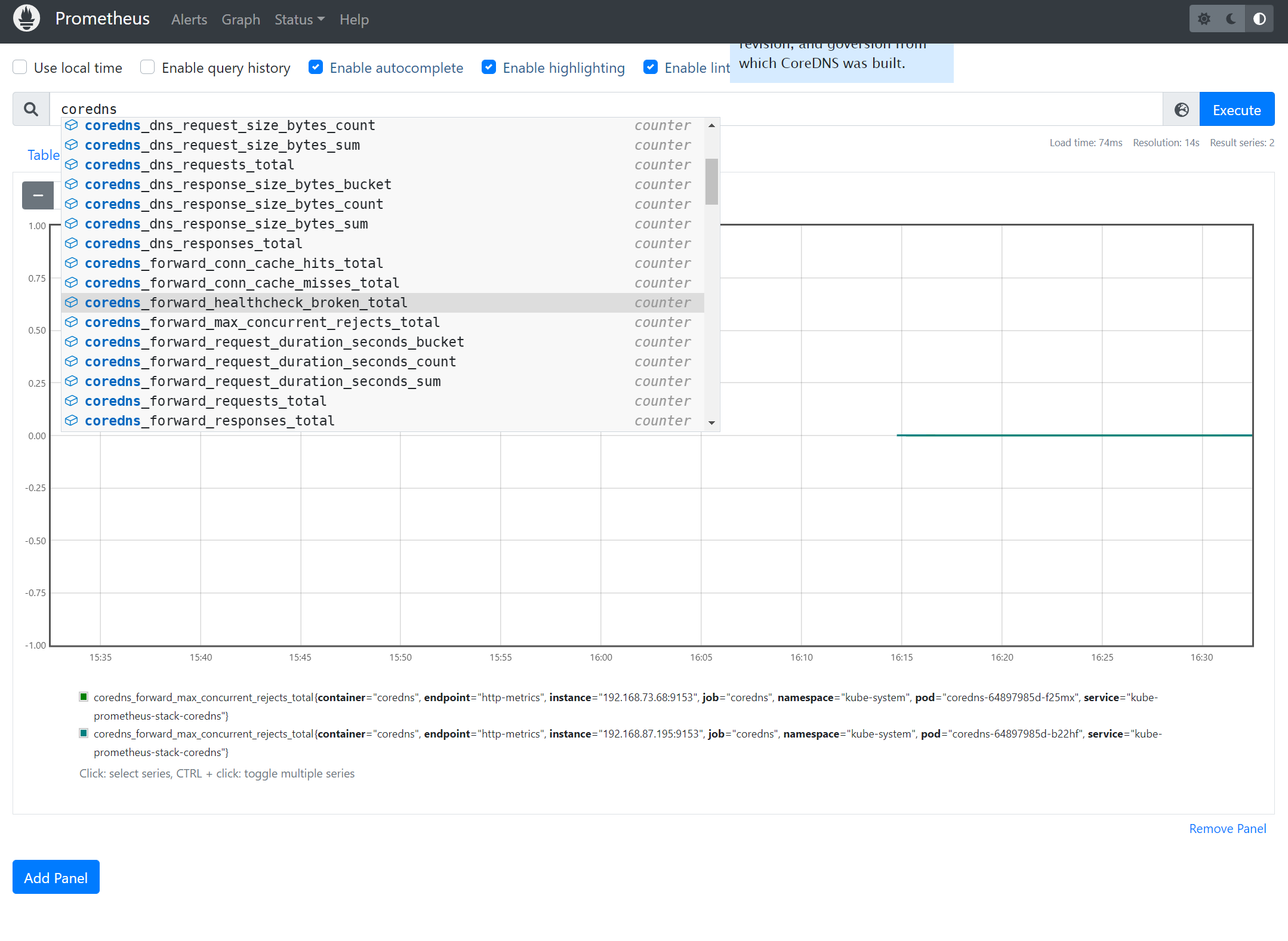Enable the query history checkbox
The width and height of the screenshot is (1288, 941).
pos(147,67)
